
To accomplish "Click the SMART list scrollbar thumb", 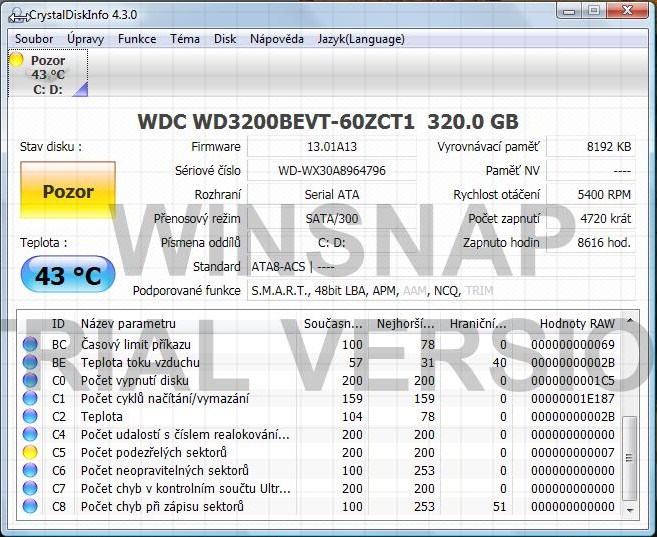I will pyautogui.click(x=629, y=458).
